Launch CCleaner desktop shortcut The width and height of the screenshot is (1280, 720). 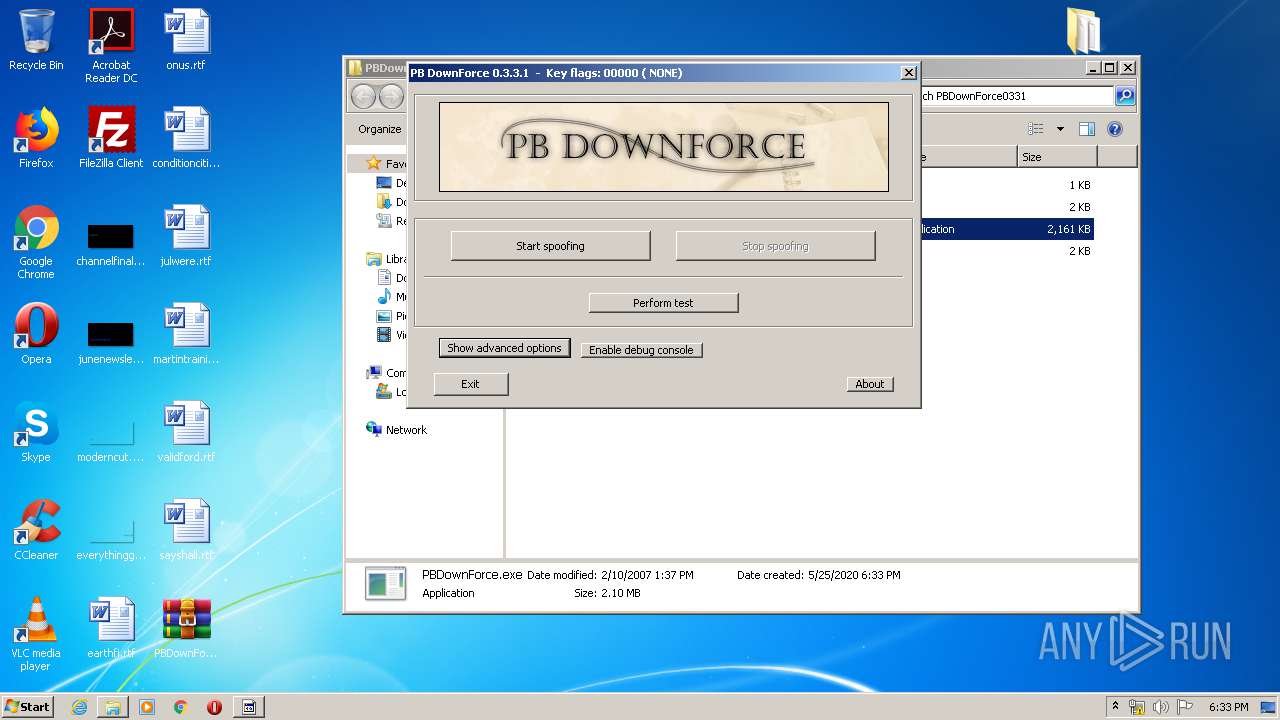[x=36, y=530]
